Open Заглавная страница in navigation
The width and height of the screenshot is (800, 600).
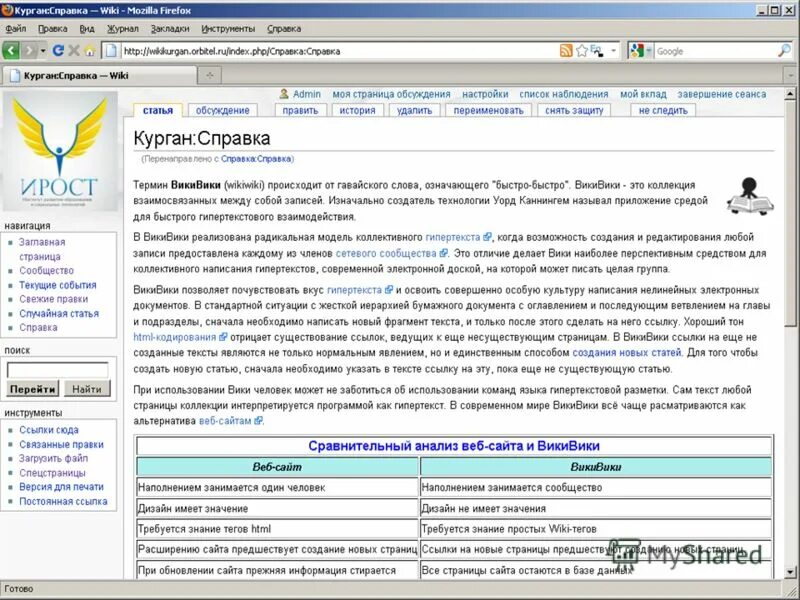(42, 249)
